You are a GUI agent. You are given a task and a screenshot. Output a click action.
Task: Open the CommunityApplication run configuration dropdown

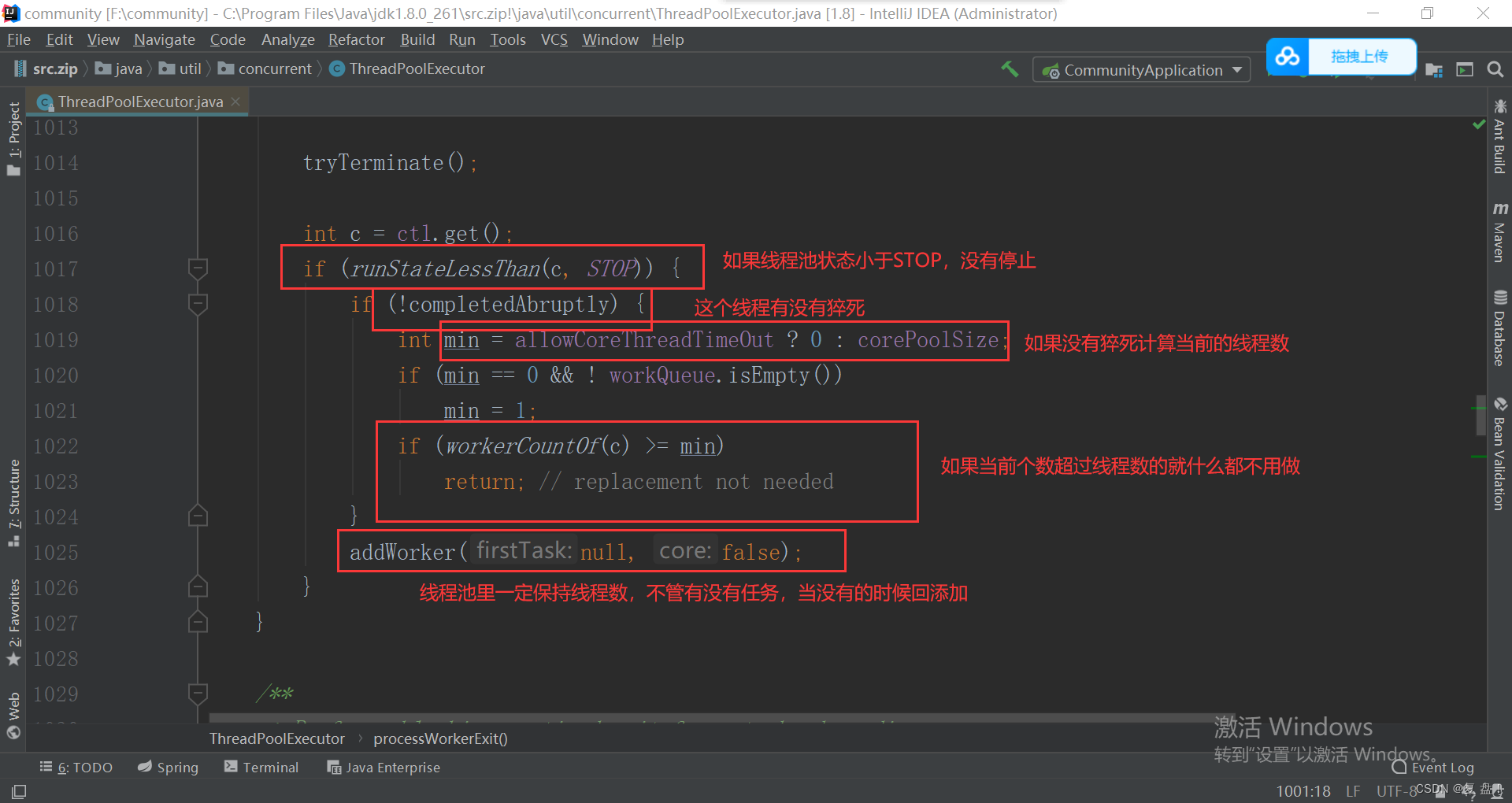pyautogui.click(x=1142, y=70)
